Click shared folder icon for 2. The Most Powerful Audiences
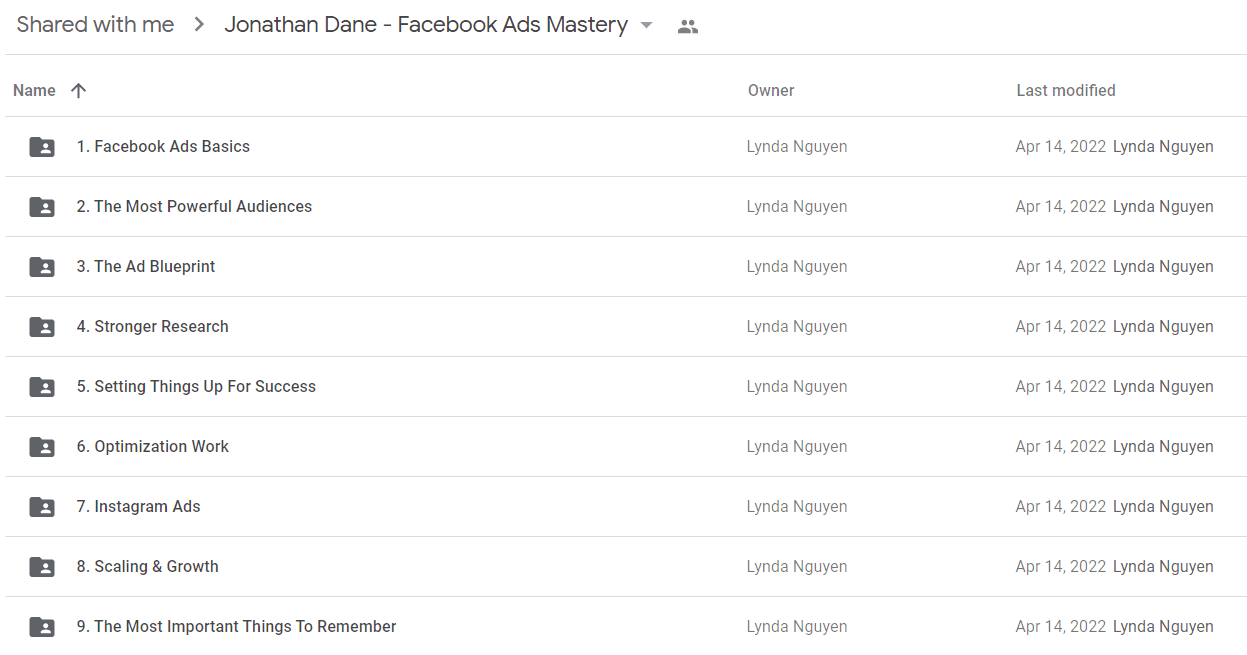Image resolution: width=1247 pixels, height=655 pixels. click(42, 207)
